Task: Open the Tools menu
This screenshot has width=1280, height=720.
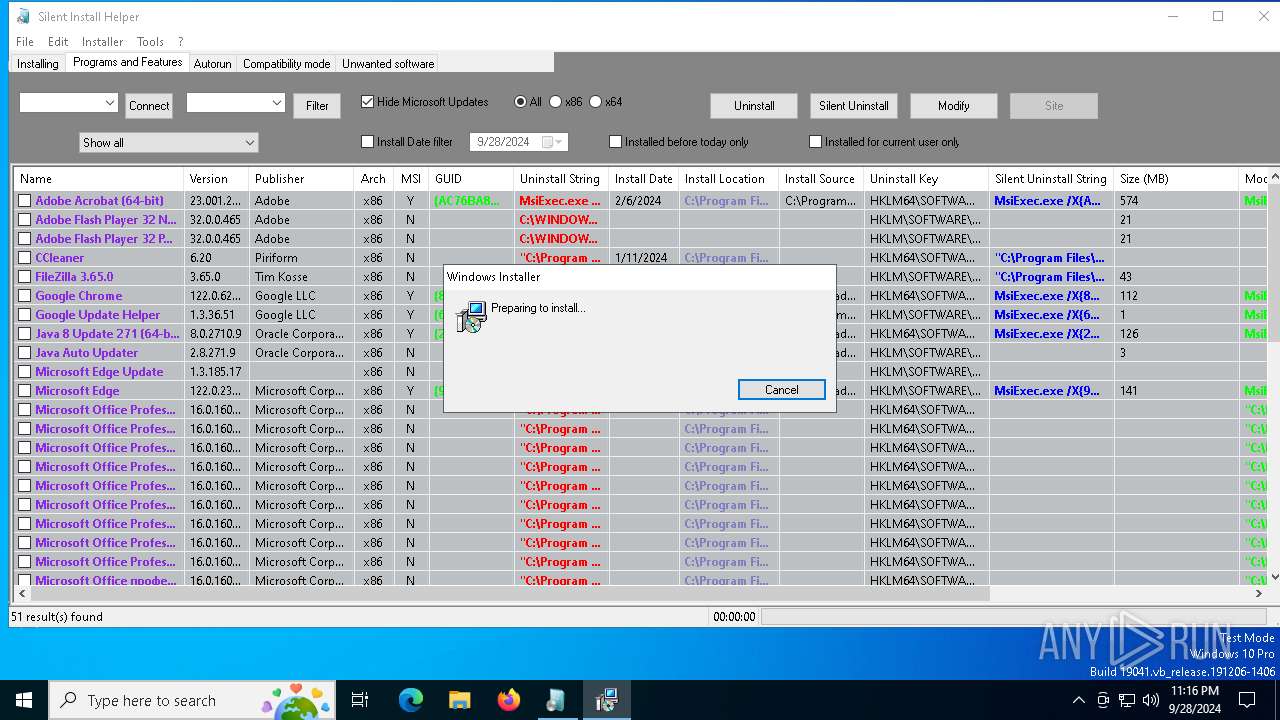Action: coord(150,42)
